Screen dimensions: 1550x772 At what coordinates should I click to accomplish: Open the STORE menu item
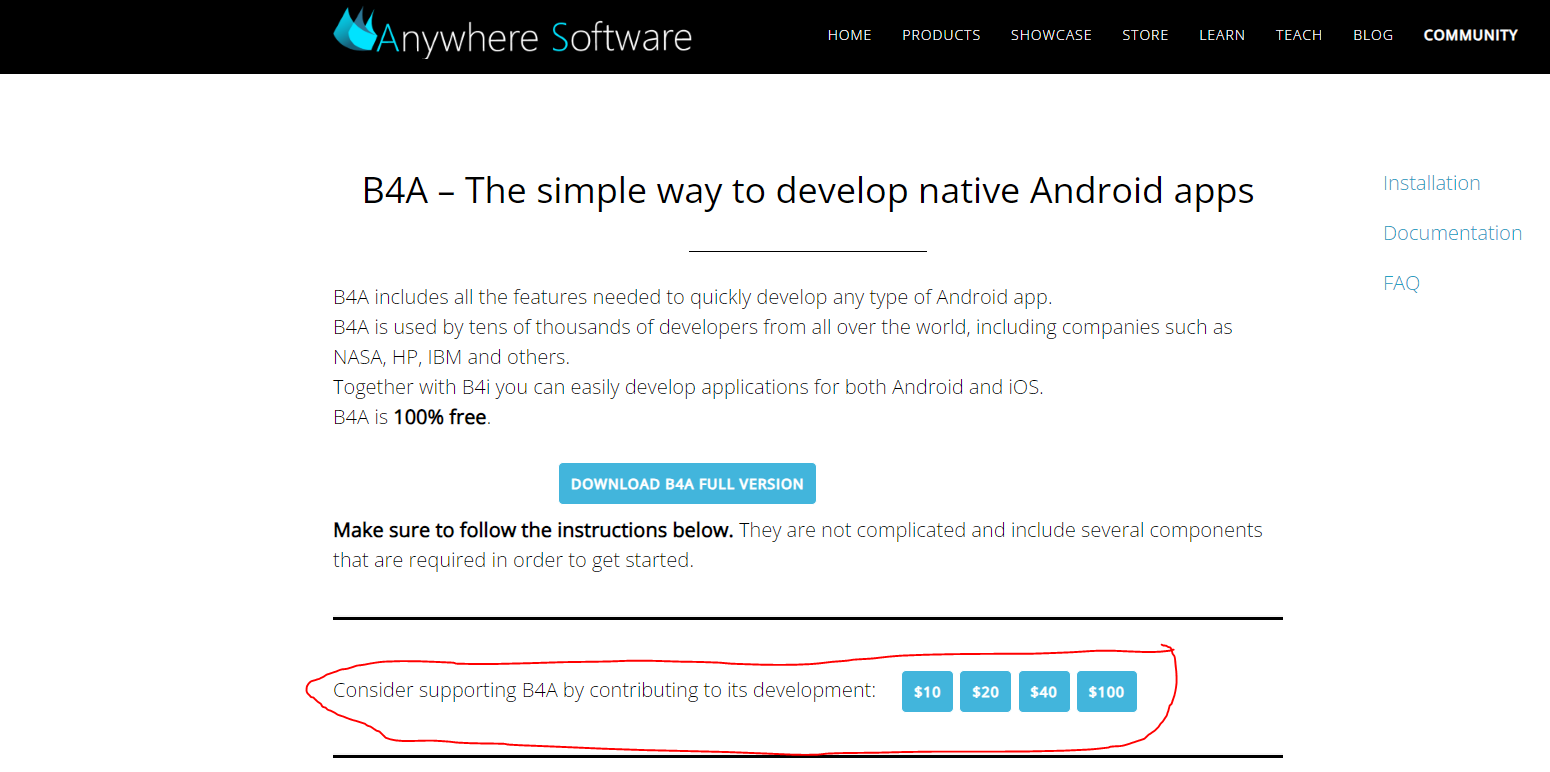pyautogui.click(x=1145, y=35)
